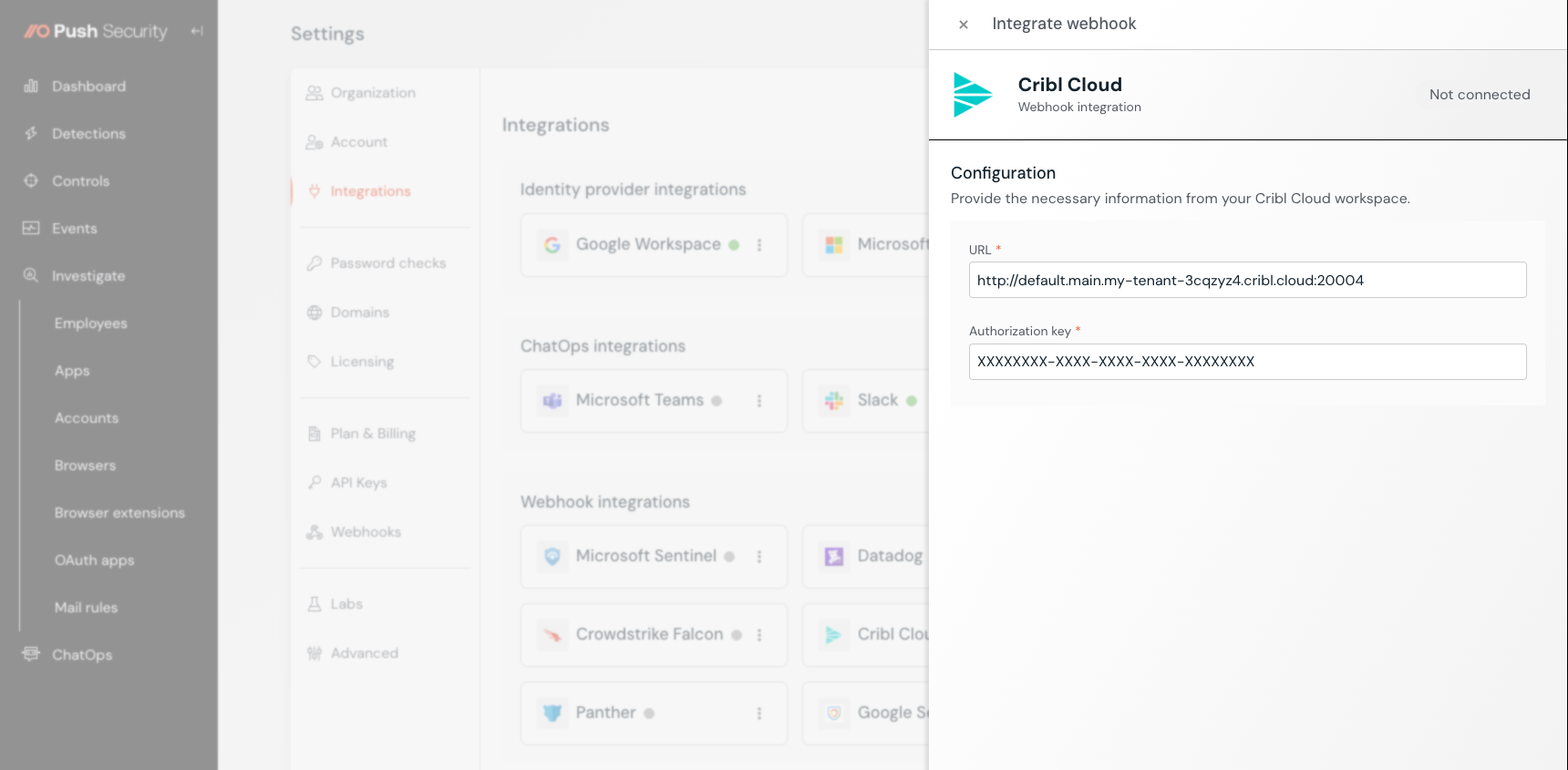Open Microsoft Sentinel options menu
Image resolution: width=1568 pixels, height=770 pixels.
coord(759,557)
